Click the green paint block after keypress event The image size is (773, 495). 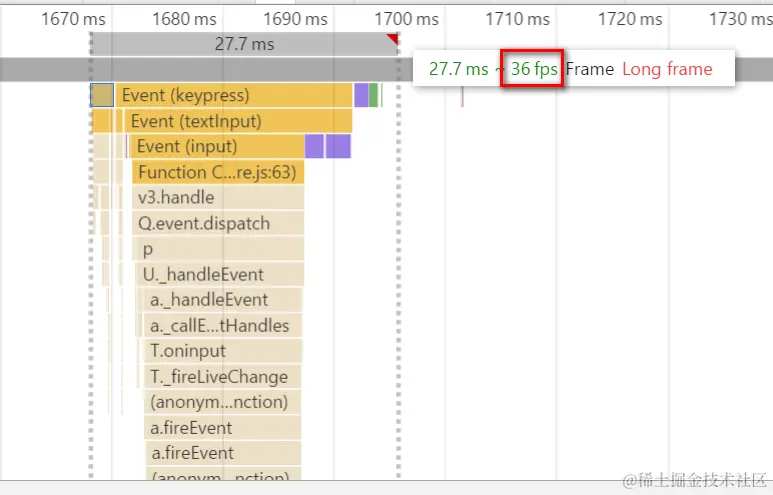pyautogui.click(x=373, y=95)
